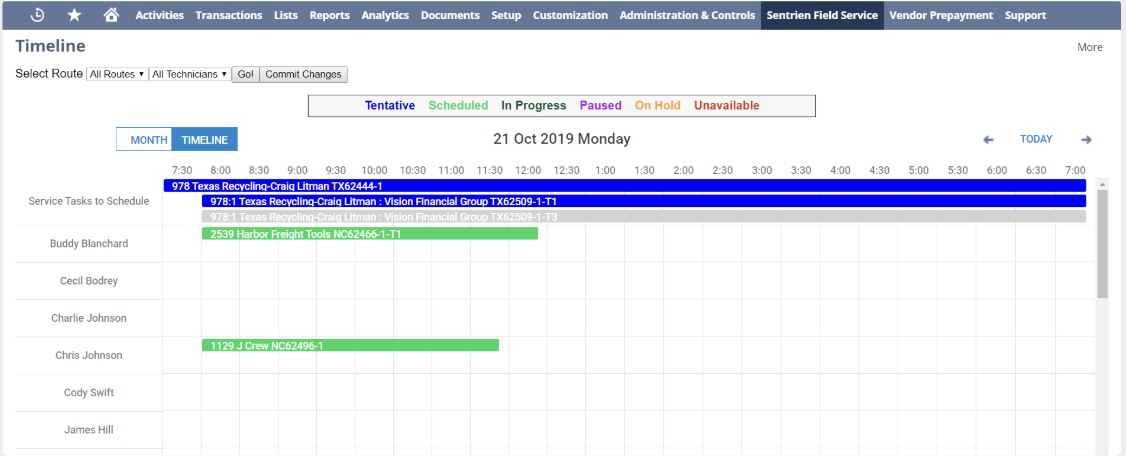Expand the All Technicians dropdown

189,74
